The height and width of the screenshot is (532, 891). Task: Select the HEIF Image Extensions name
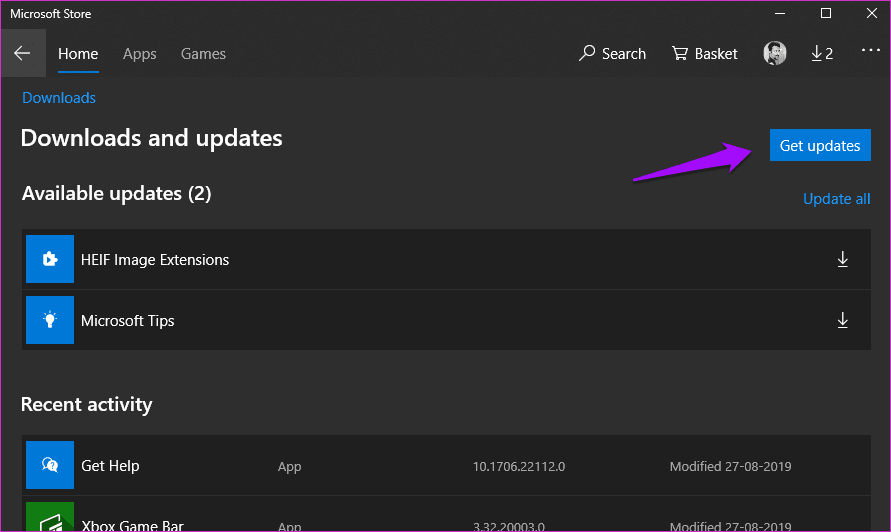point(155,260)
